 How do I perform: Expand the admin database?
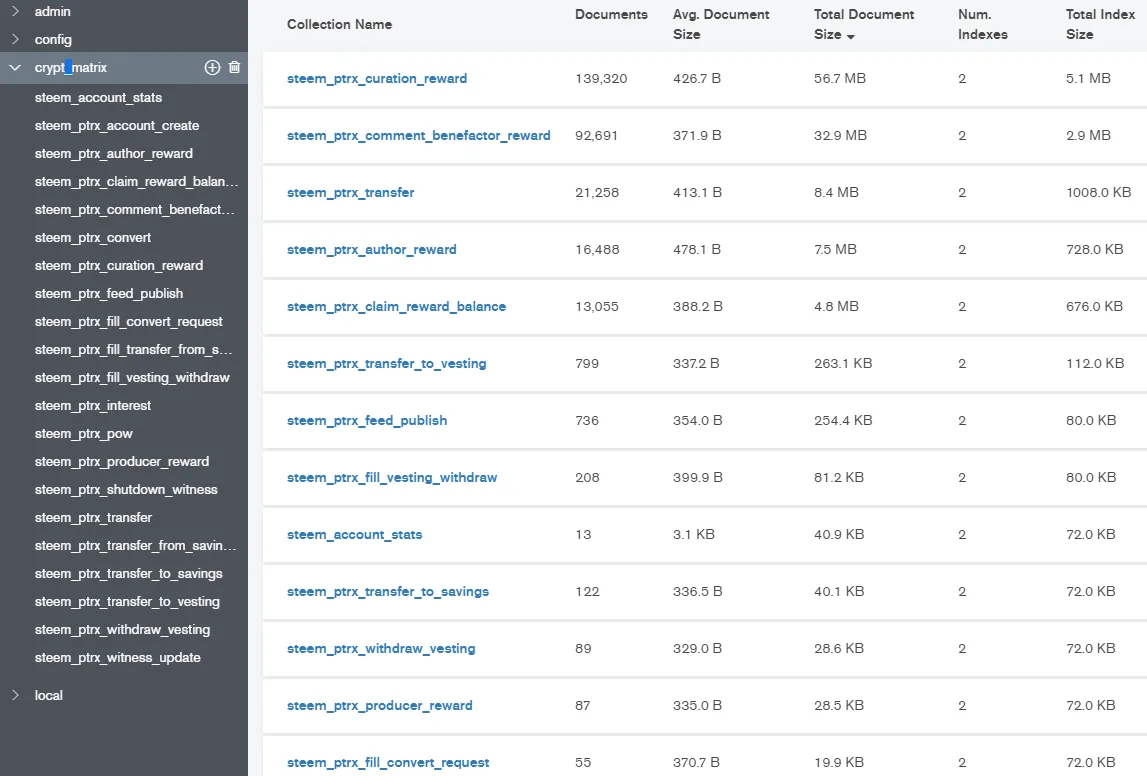[15, 11]
